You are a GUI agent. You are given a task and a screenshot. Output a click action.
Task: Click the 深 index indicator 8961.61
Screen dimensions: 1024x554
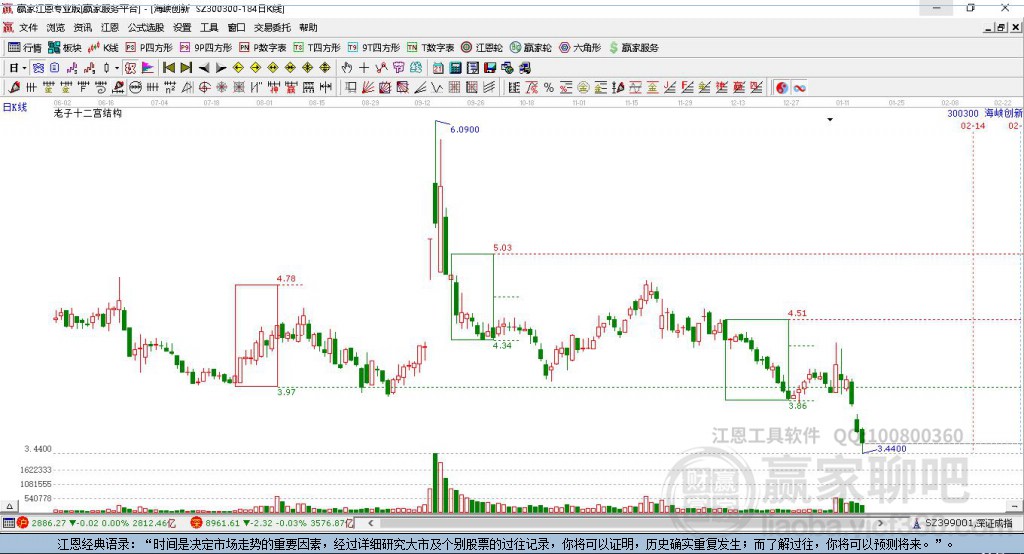pos(272,523)
